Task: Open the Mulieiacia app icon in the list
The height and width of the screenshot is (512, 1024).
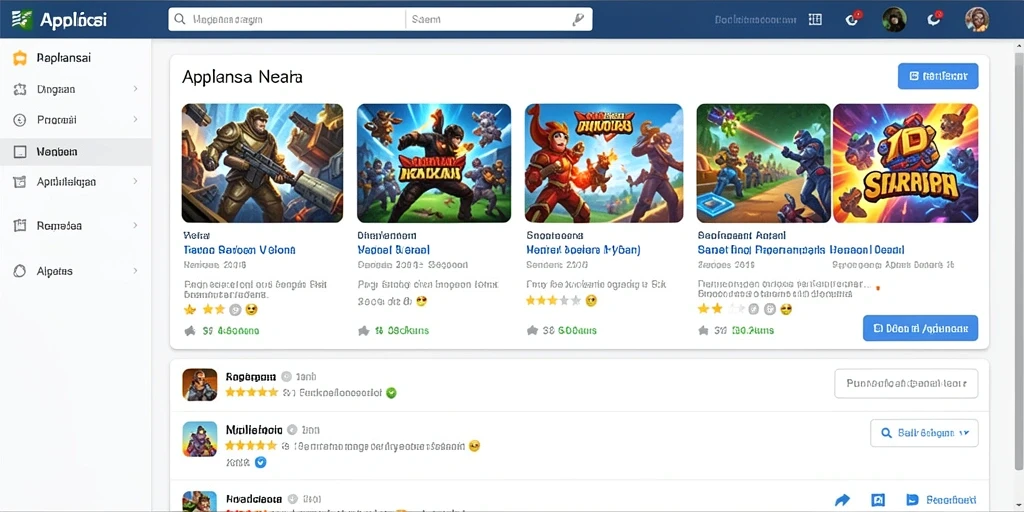Action: pyautogui.click(x=200, y=439)
